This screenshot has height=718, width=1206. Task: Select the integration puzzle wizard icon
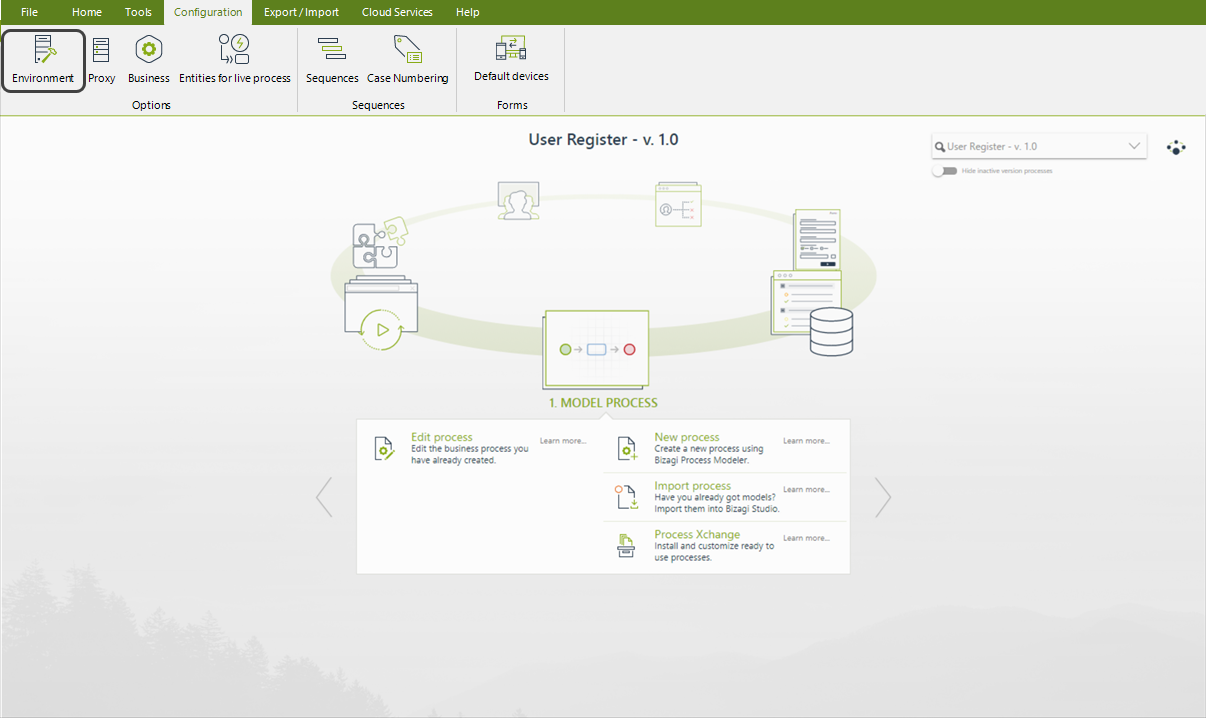380,243
